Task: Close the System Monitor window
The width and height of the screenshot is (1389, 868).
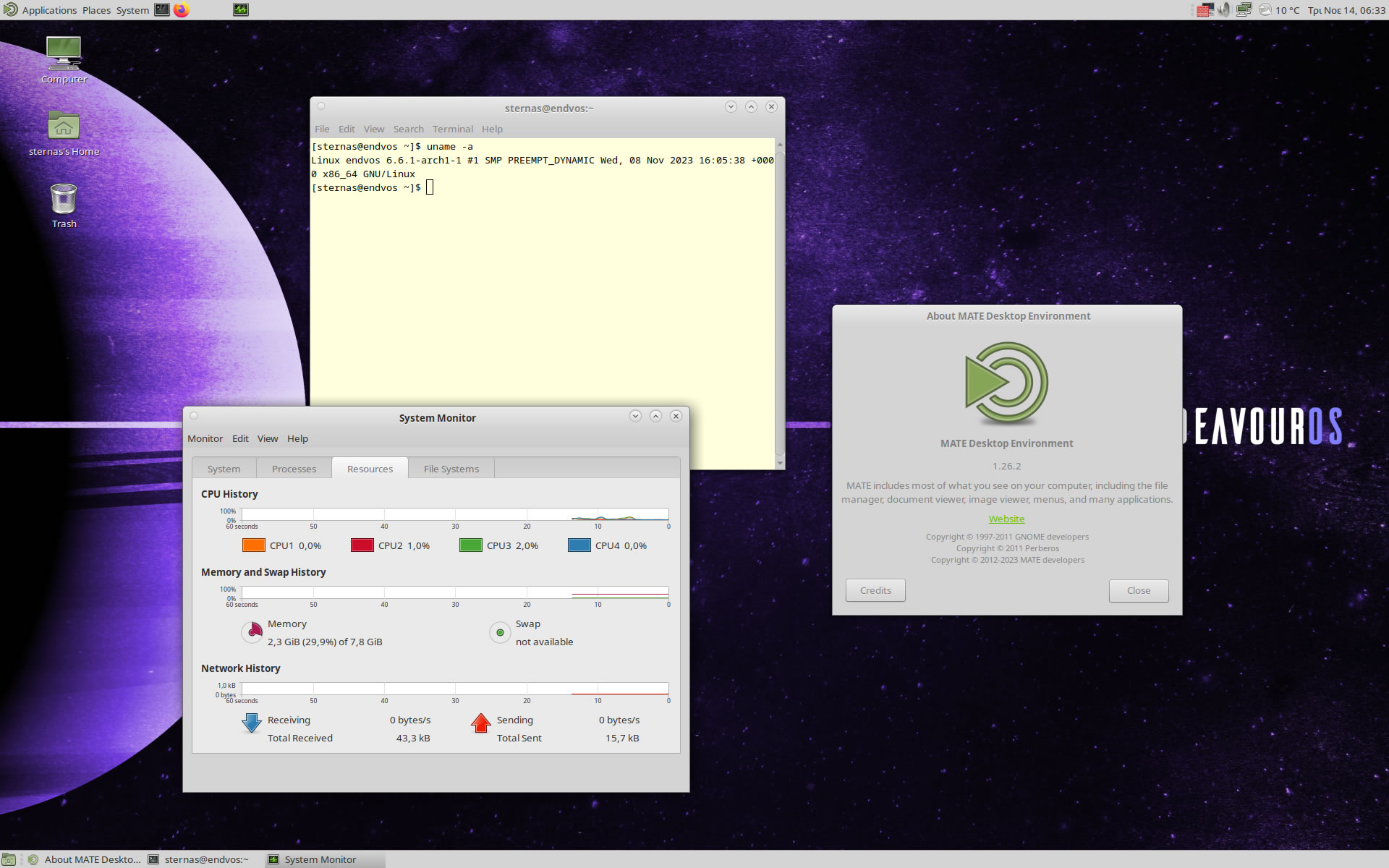Action: (x=676, y=416)
